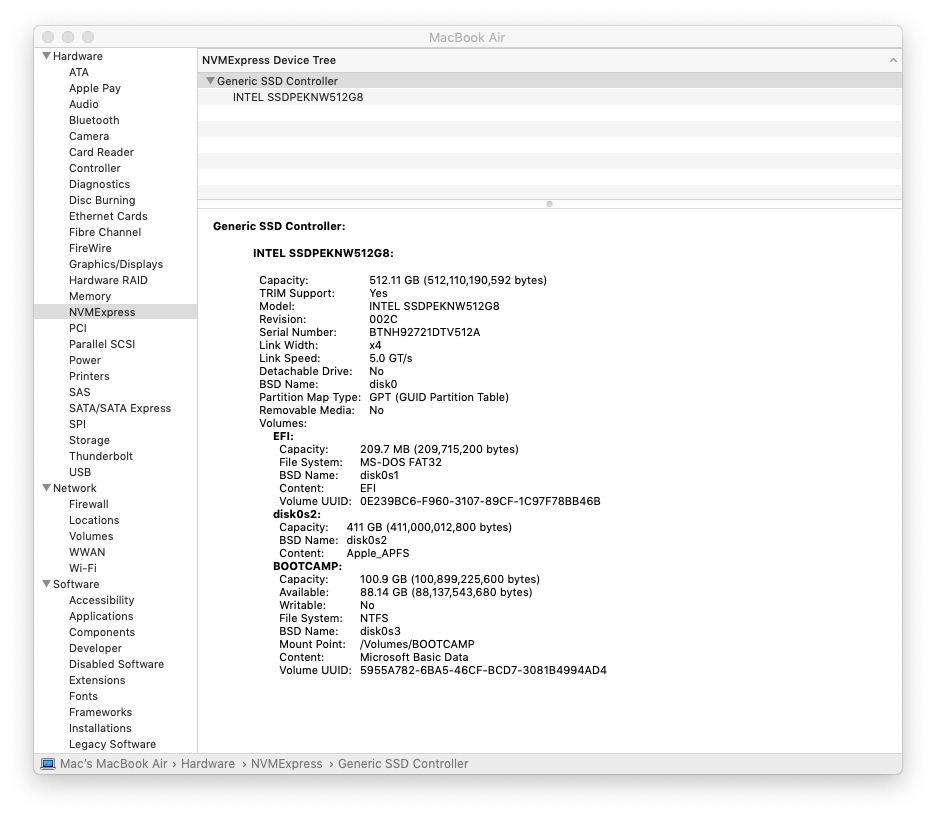Select Disc Burning in the sidebar

coord(102,200)
